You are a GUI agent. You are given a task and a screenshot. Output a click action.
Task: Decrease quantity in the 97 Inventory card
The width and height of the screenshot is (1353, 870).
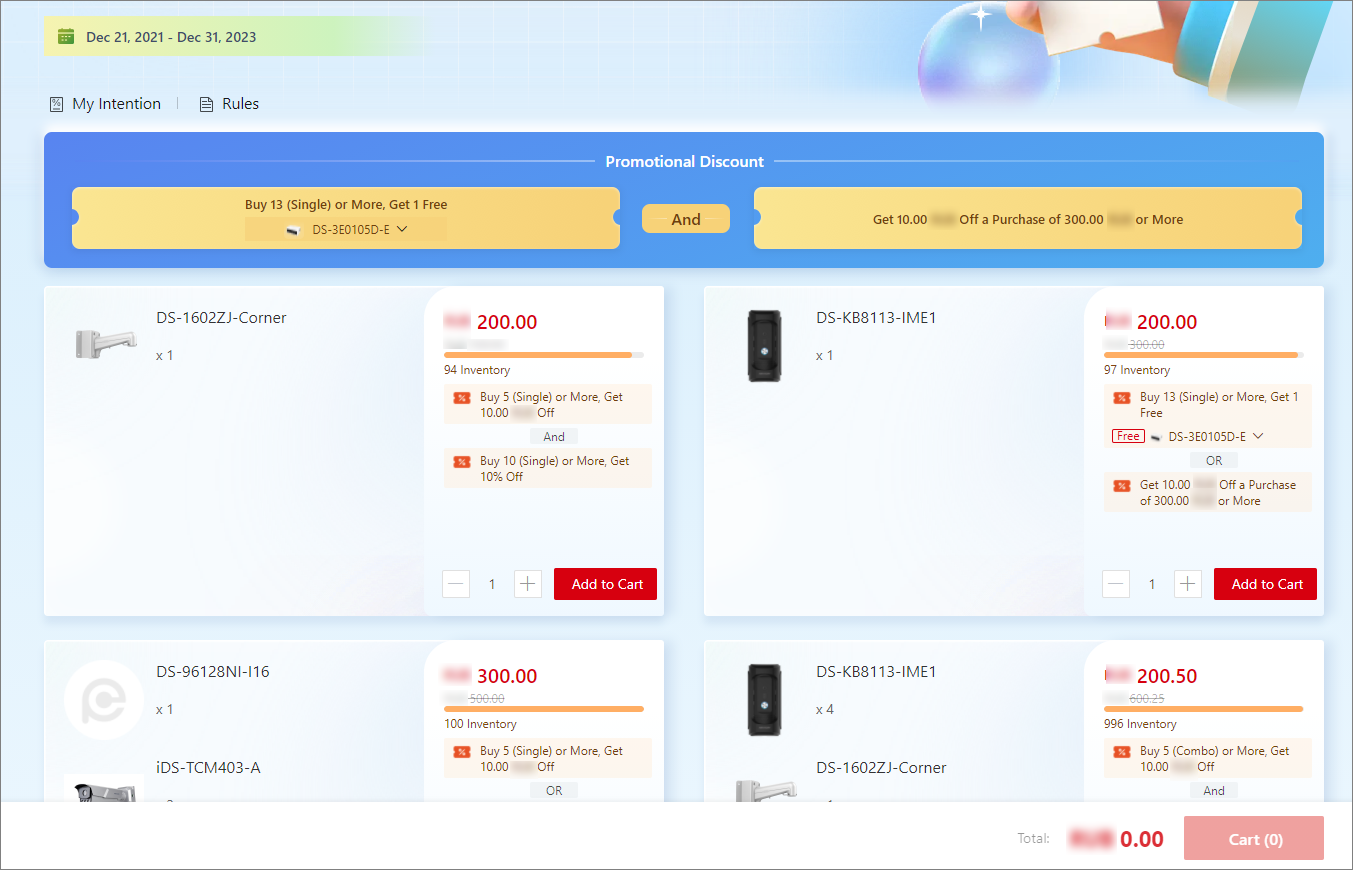[1116, 584]
